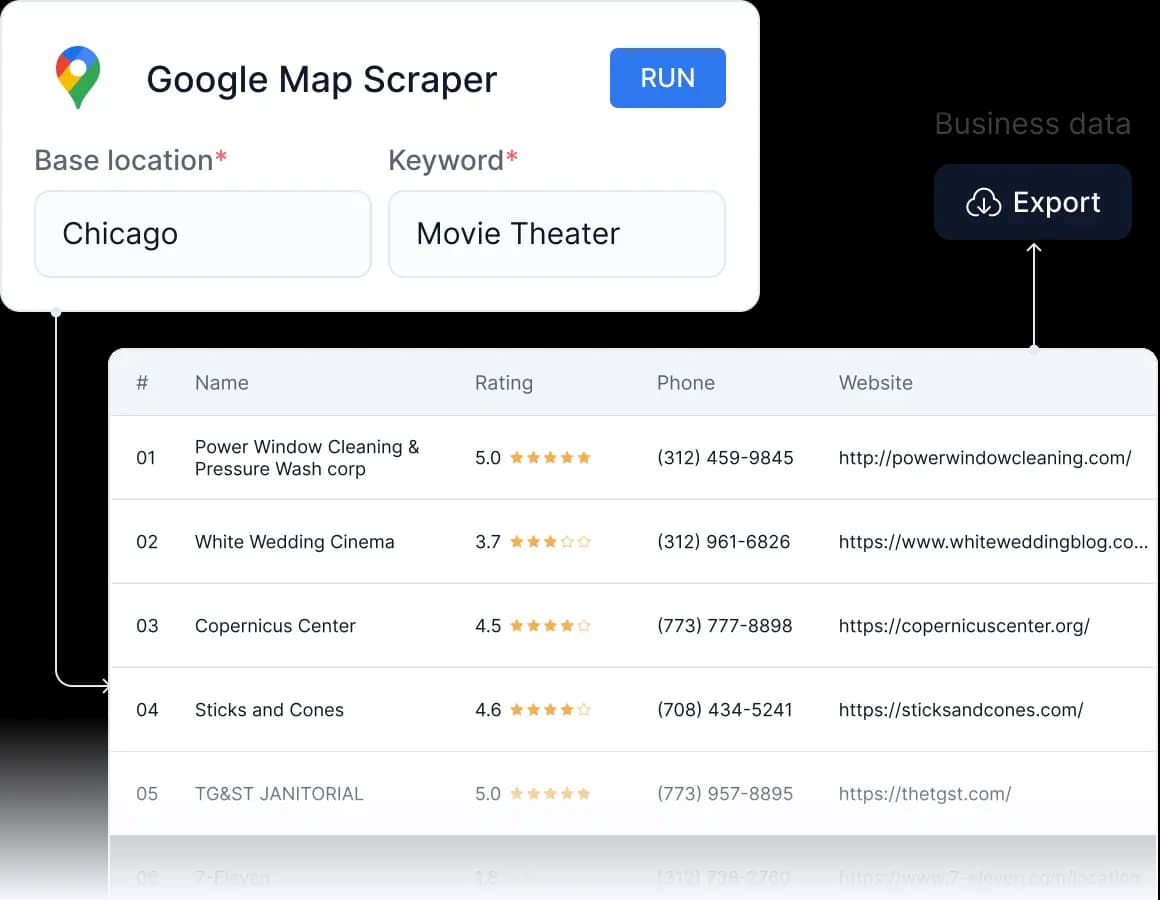The width and height of the screenshot is (1160, 900).
Task: Click phone number (773) 957-8895
Action: pyautogui.click(x=725, y=794)
